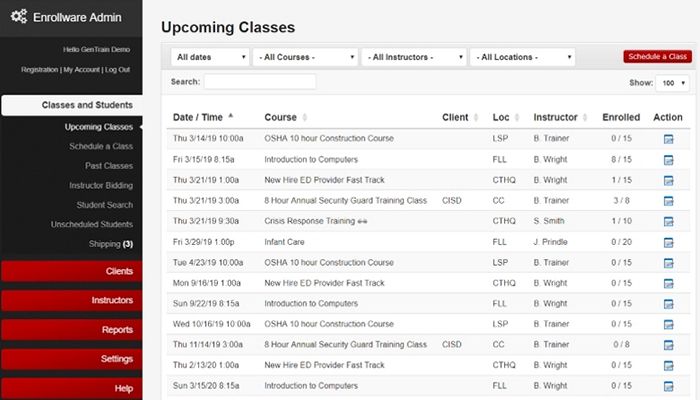The height and width of the screenshot is (400, 700).
Task: Click the Schedule a Class button
Action: (x=657, y=57)
